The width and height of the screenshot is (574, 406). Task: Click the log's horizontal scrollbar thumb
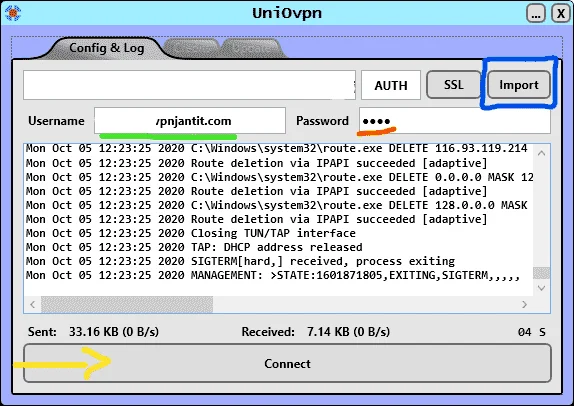127,305
